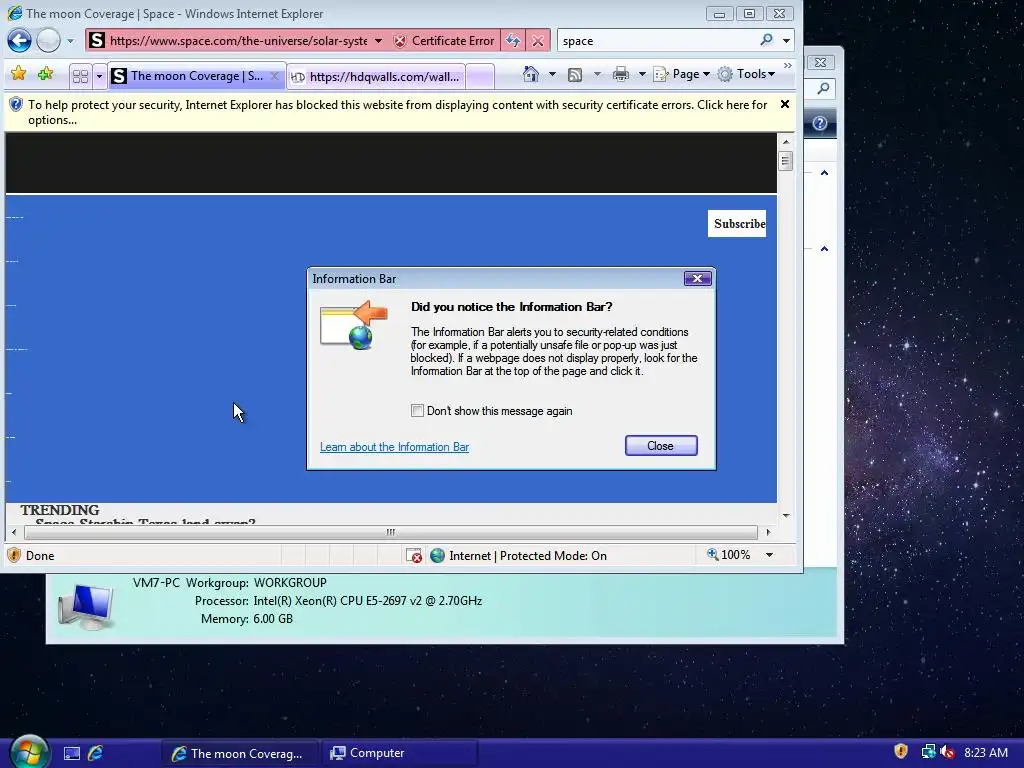The height and width of the screenshot is (768, 1024).
Task: Click the horizontal scrollbar left arrow
Action: click(14, 532)
